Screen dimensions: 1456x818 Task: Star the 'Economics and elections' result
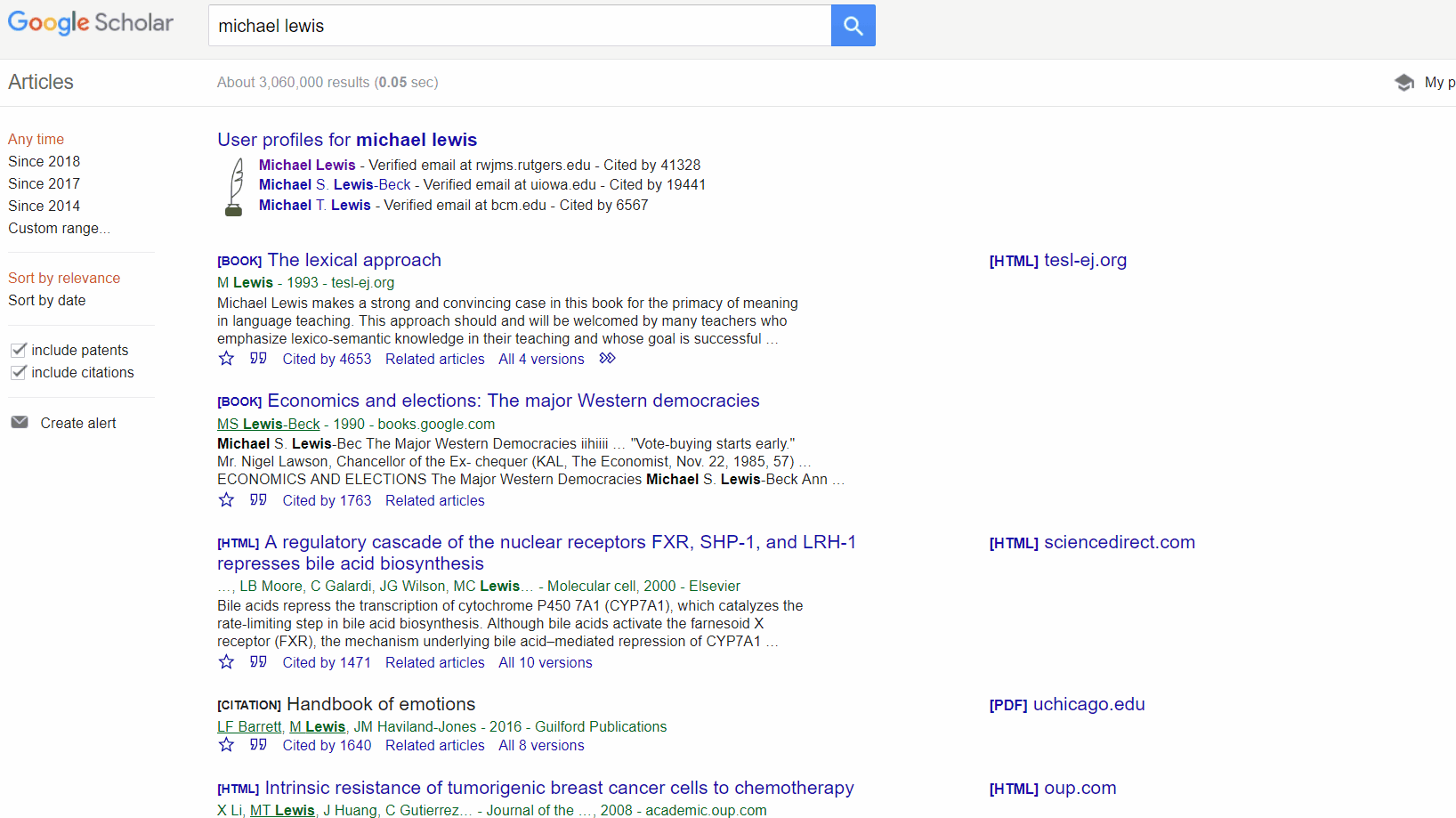(x=227, y=500)
